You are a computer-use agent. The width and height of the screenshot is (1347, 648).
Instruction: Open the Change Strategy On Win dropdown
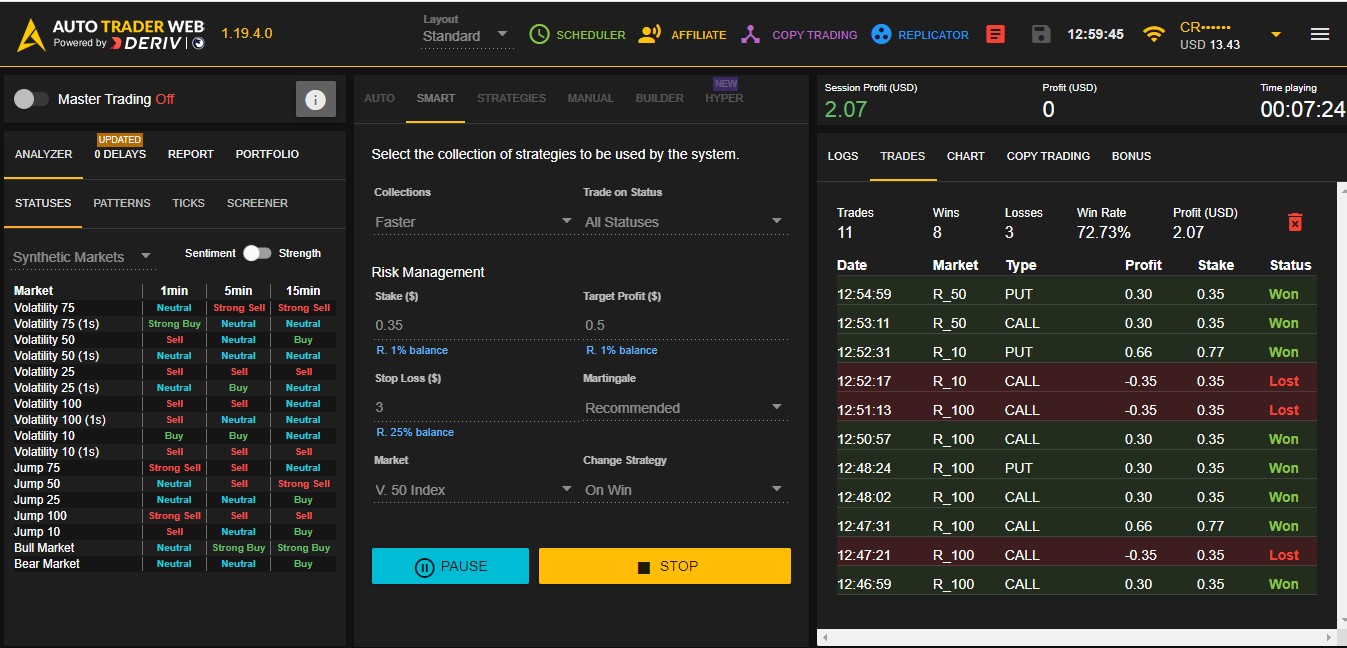click(x=684, y=490)
